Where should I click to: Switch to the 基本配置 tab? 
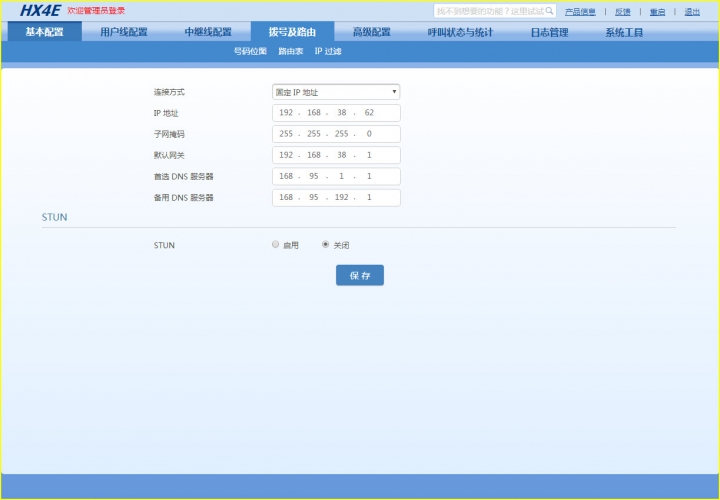[45, 32]
